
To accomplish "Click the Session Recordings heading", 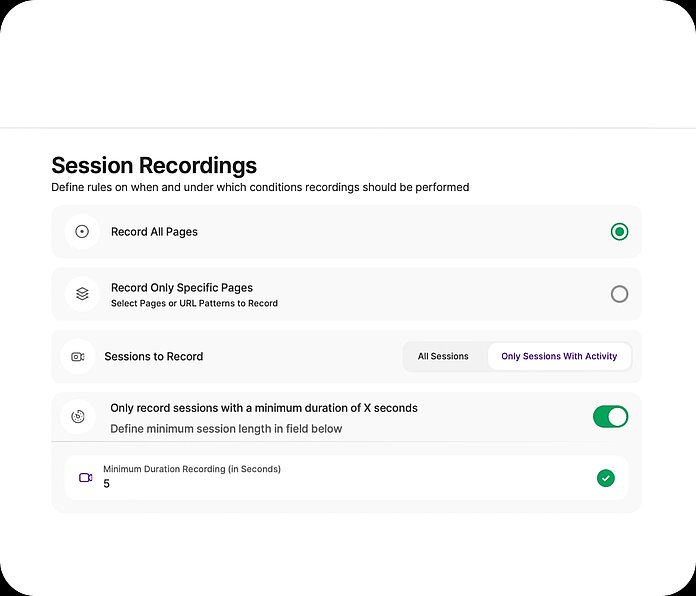I will pyautogui.click(x=154, y=165).
